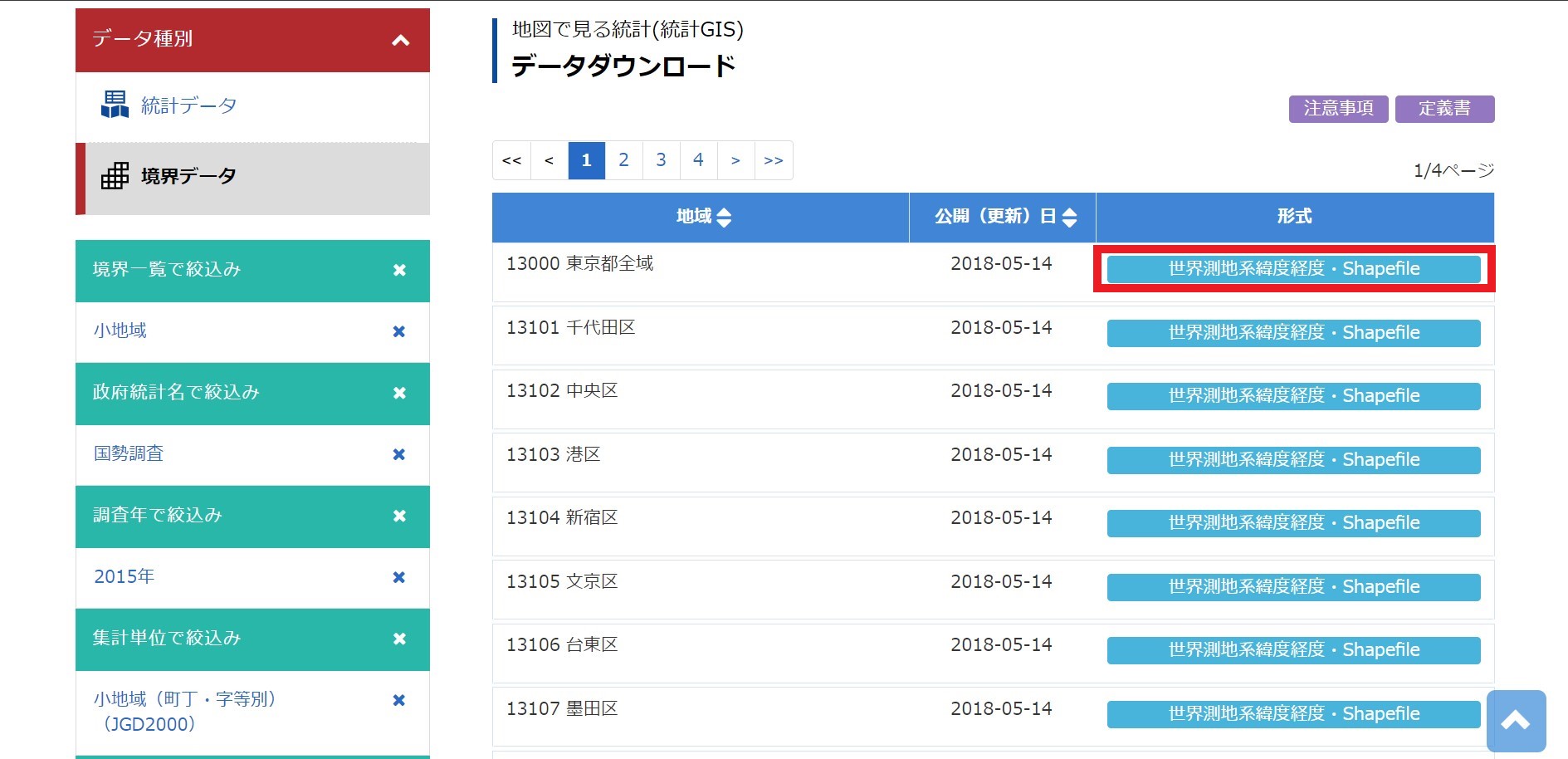The height and width of the screenshot is (759, 1568).
Task: Close the 政府統計名で絞込み header X
Action: click(399, 393)
